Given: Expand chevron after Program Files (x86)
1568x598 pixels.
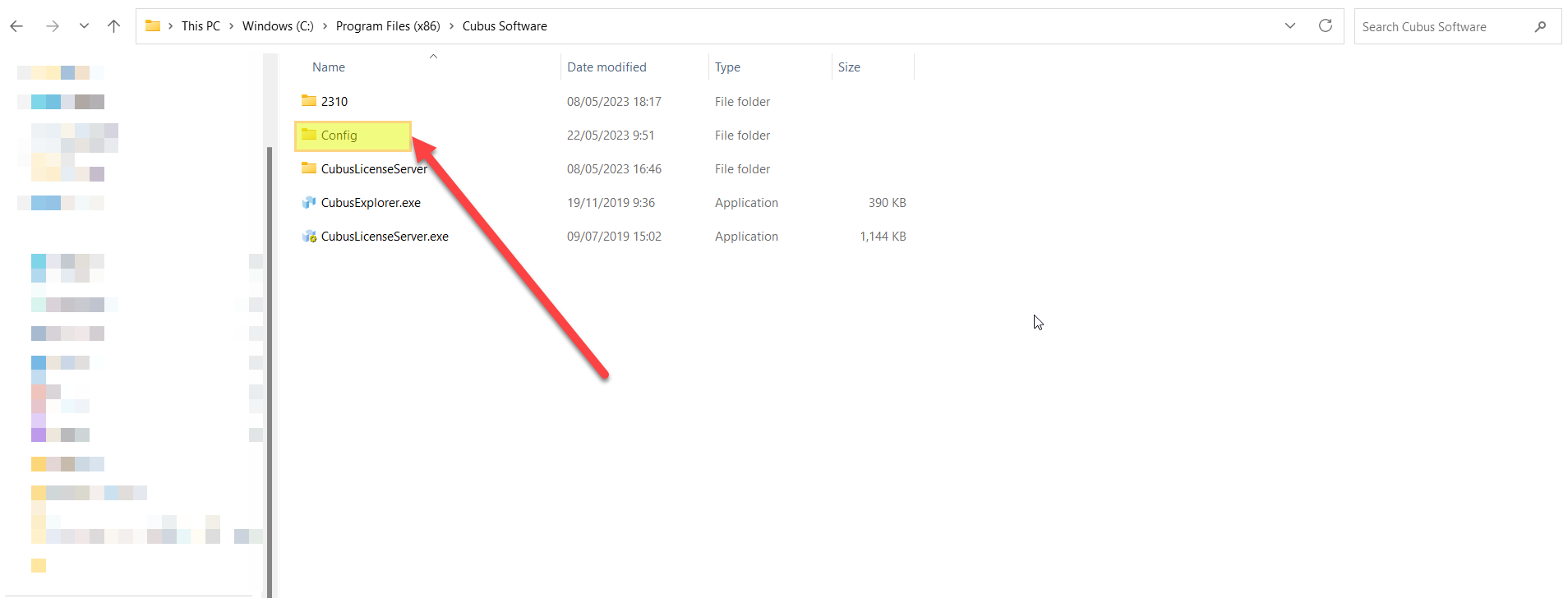Looking at the screenshot, I should point(452,26).
